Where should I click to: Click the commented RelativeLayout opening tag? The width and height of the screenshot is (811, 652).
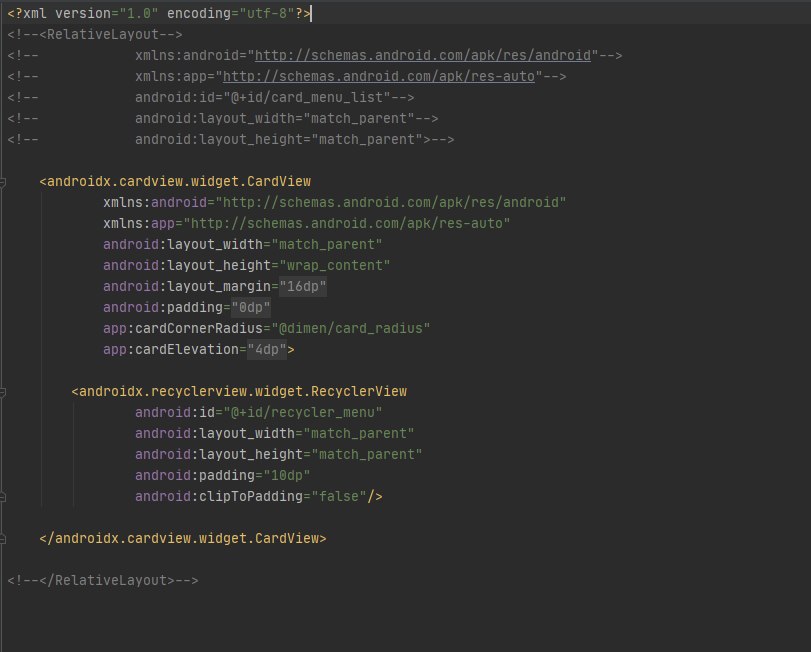[95, 35]
